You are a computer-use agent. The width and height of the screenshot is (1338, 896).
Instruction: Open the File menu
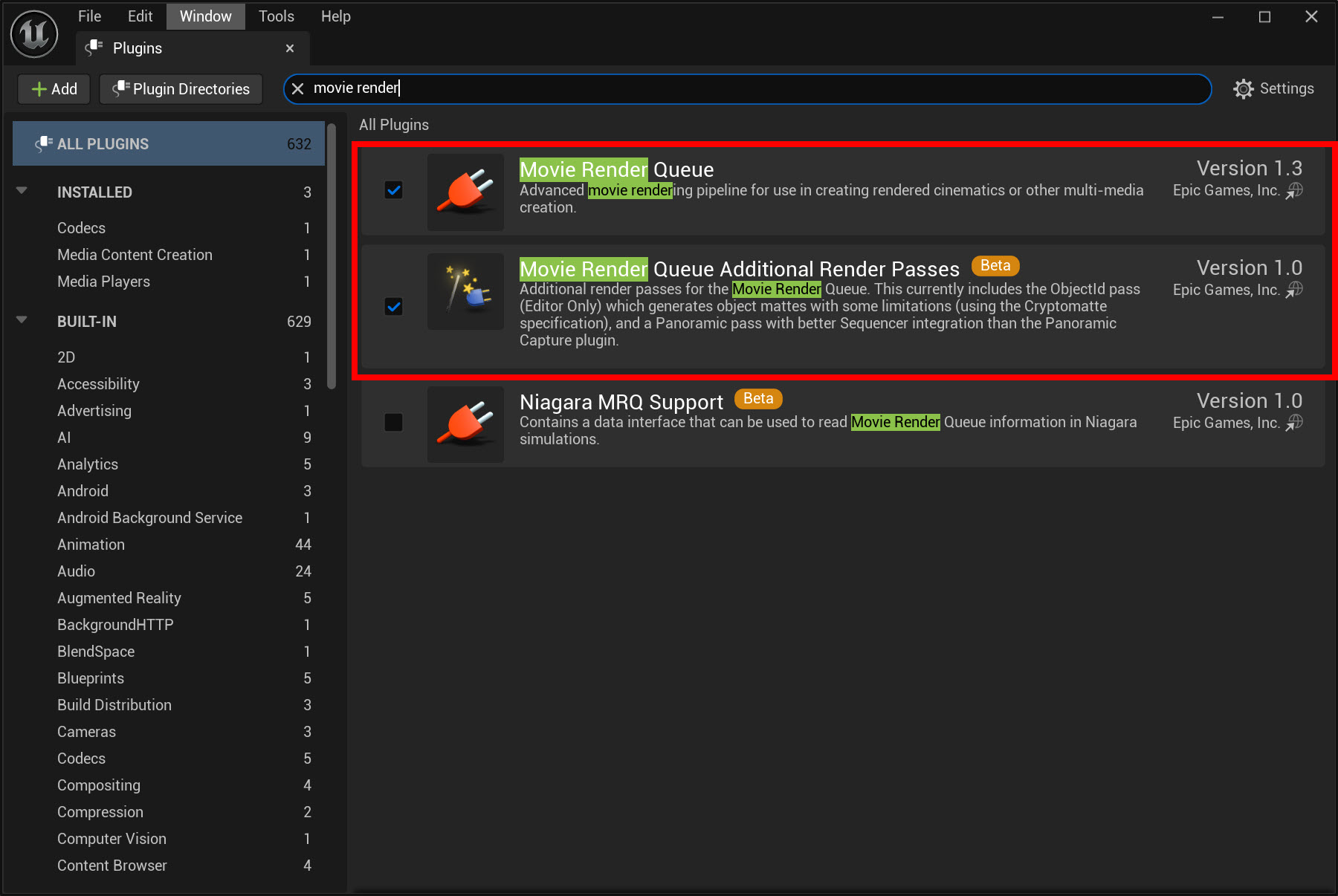tap(89, 16)
